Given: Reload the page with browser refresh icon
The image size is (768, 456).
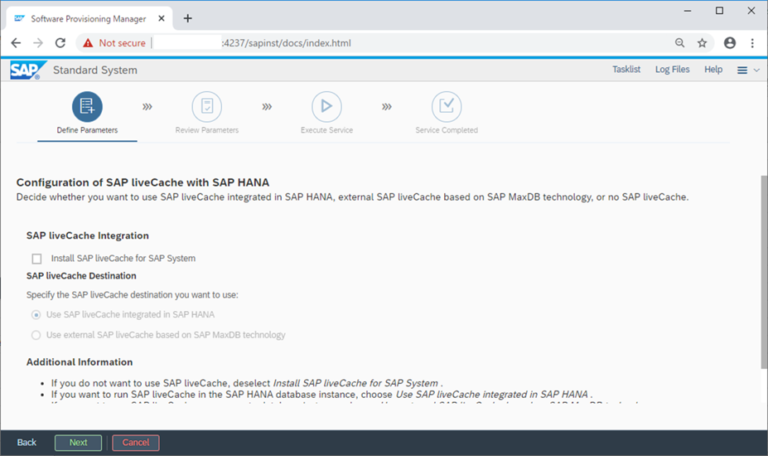Looking at the screenshot, I should [x=60, y=43].
